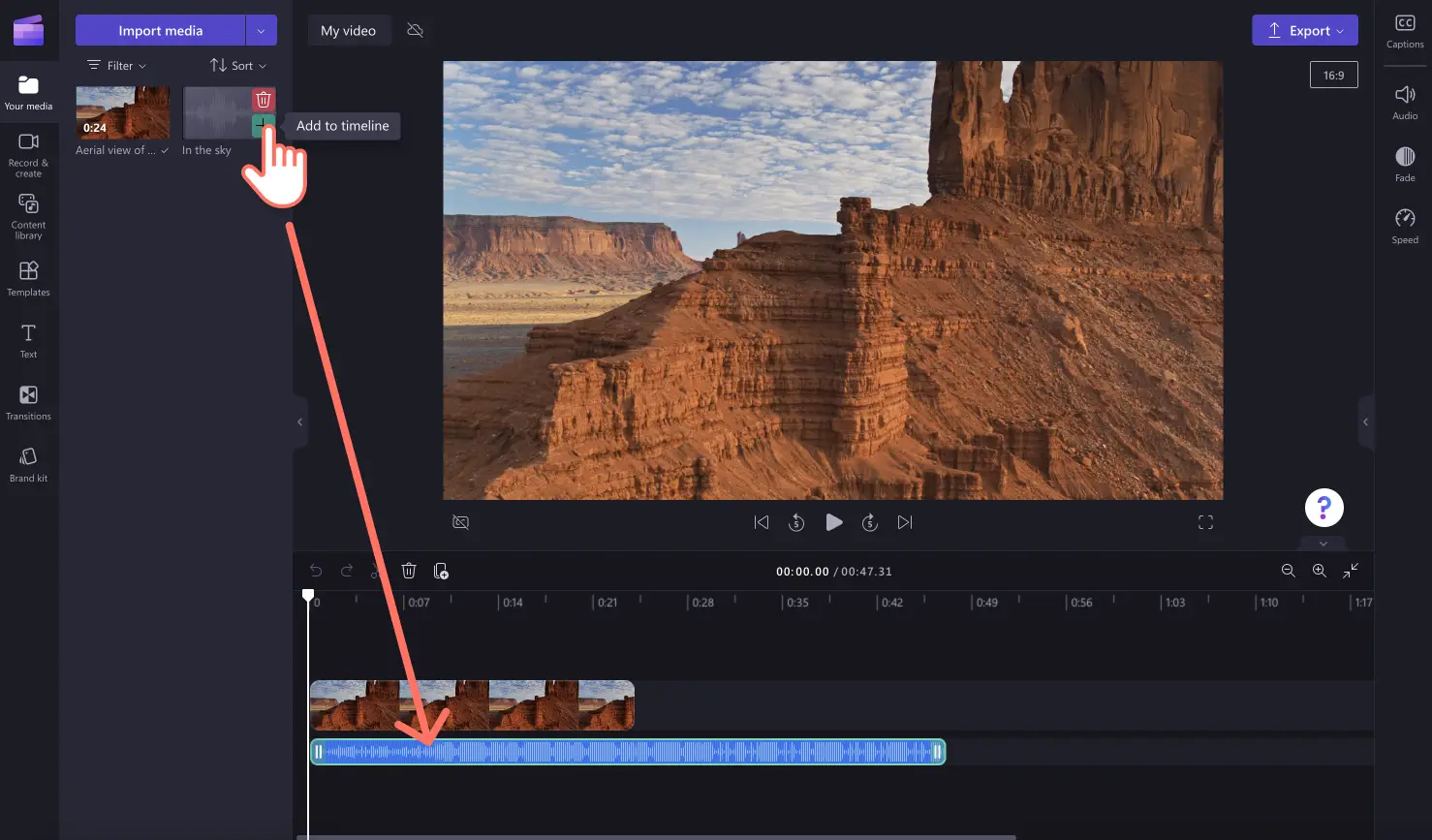Screen dimensions: 1432x840
Task: Undo the last action
Action: coord(316,571)
